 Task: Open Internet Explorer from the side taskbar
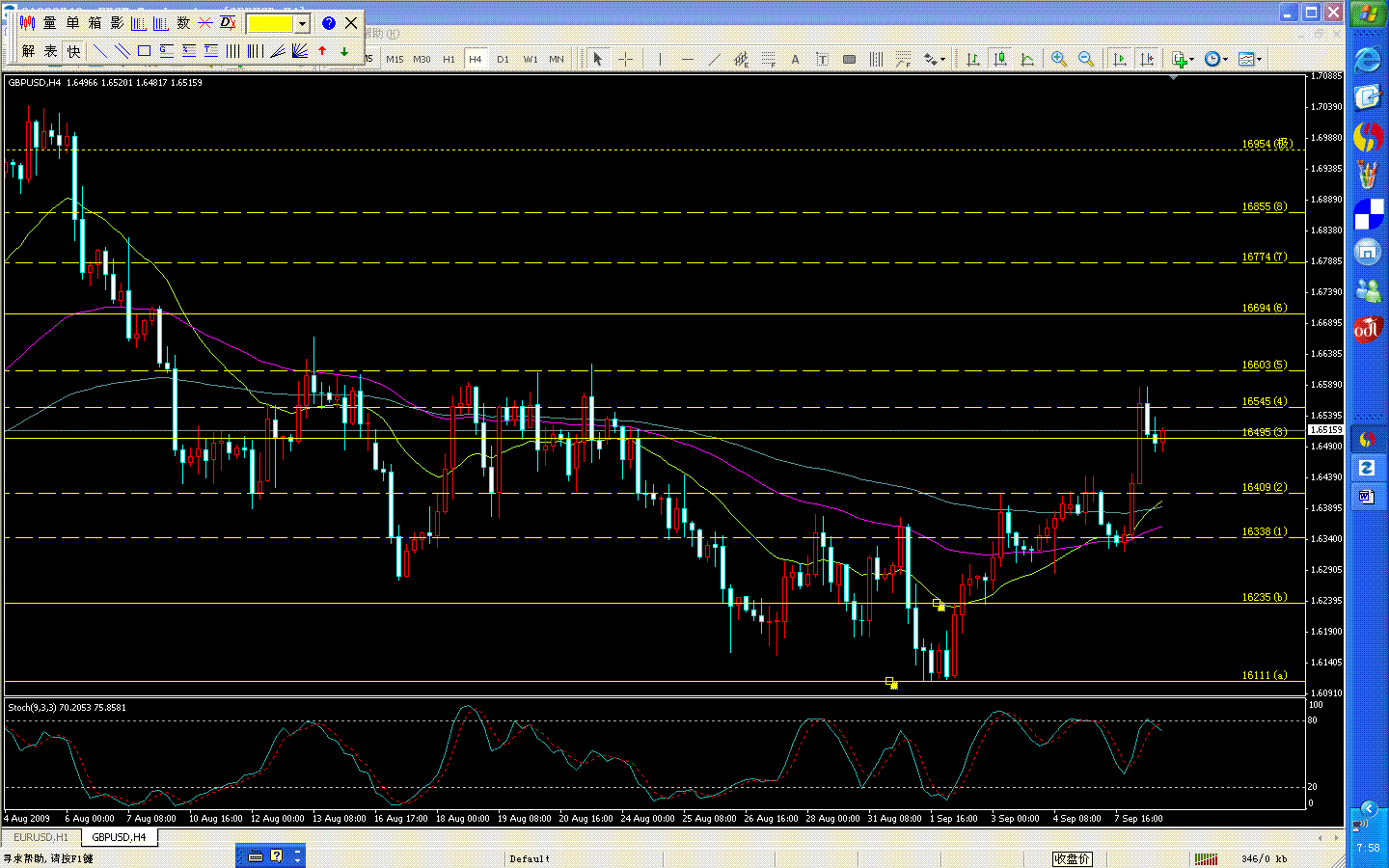pos(1368,60)
